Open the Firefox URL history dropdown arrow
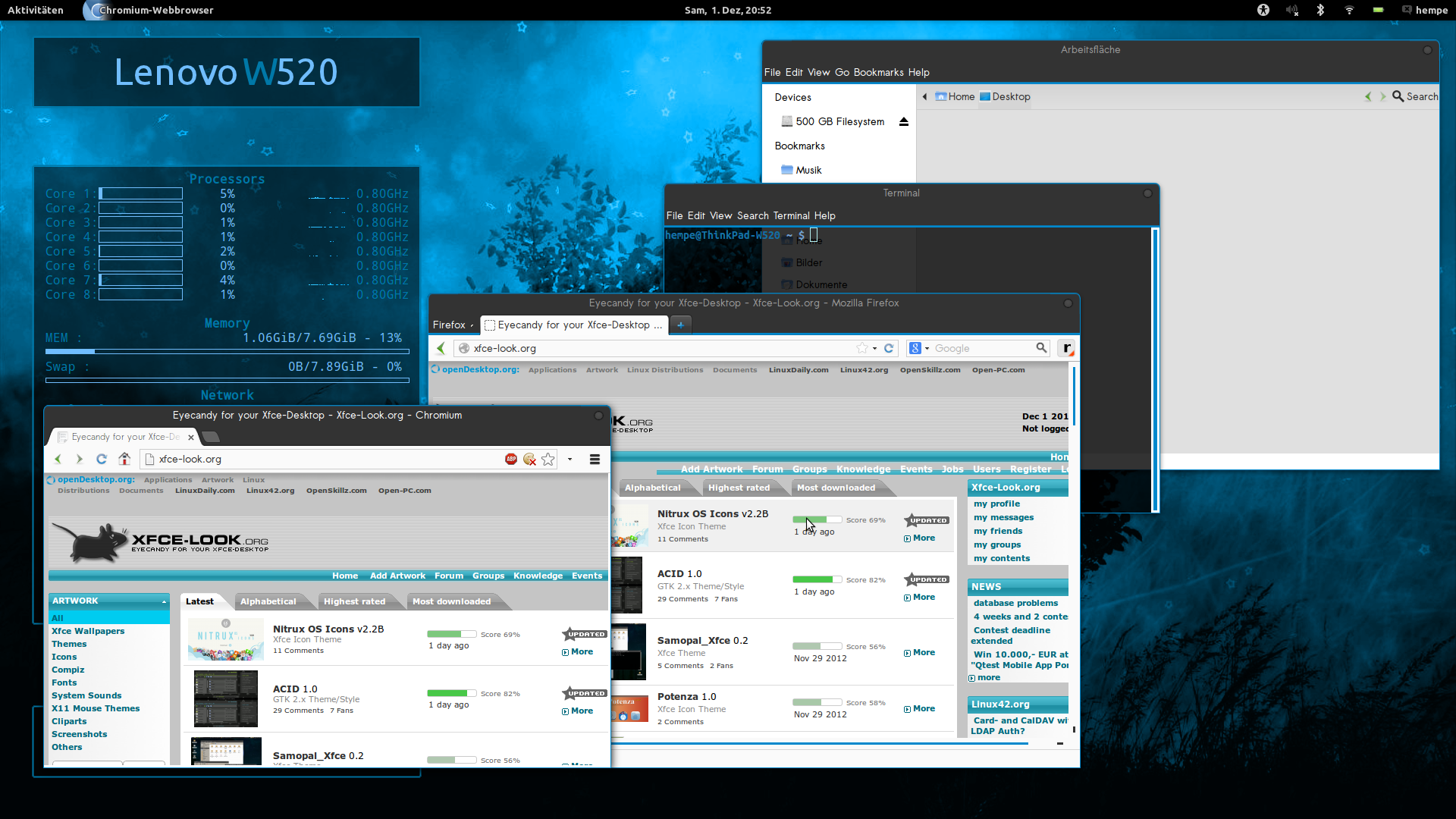The height and width of the screenshot is (819, 1456). click(874, 348)
